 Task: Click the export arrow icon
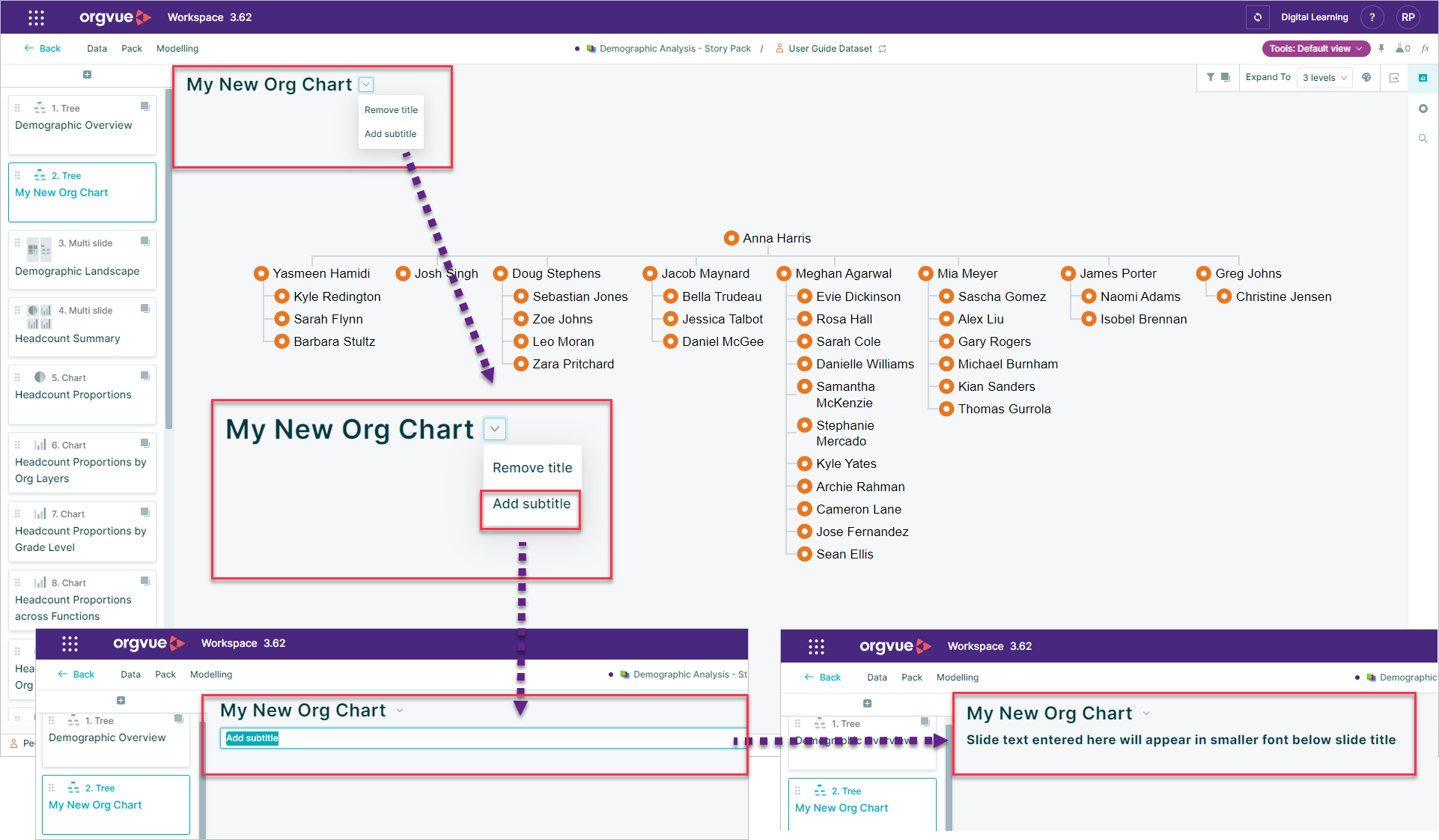[1394, 78]
